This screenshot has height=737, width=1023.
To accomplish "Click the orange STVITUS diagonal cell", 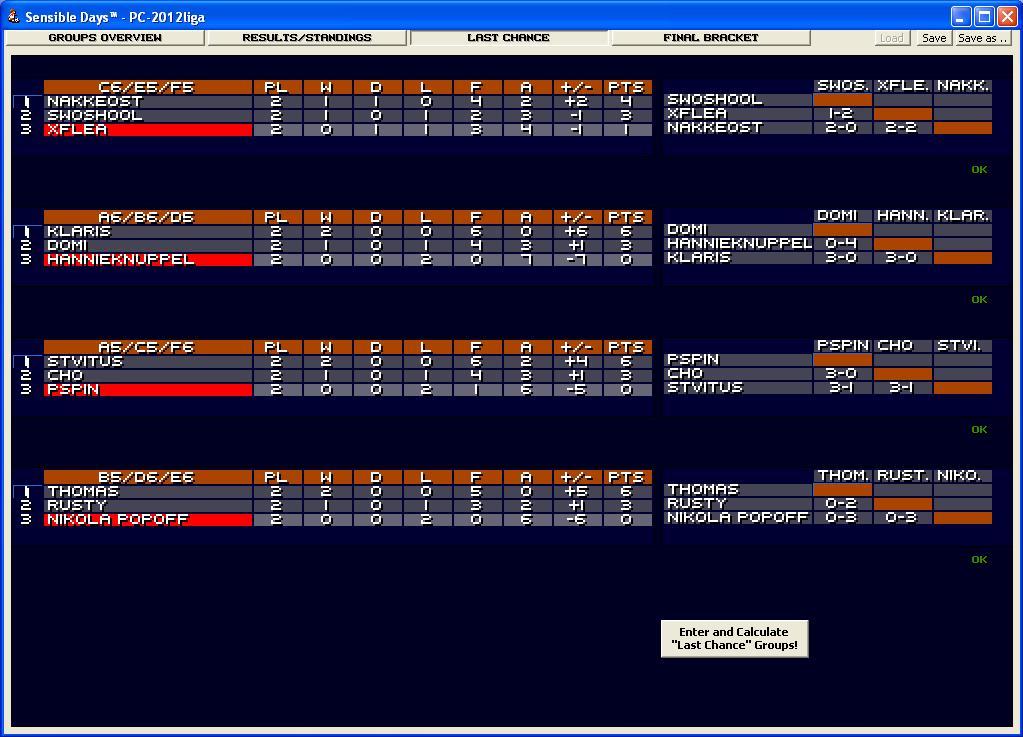I will (962, 388).
